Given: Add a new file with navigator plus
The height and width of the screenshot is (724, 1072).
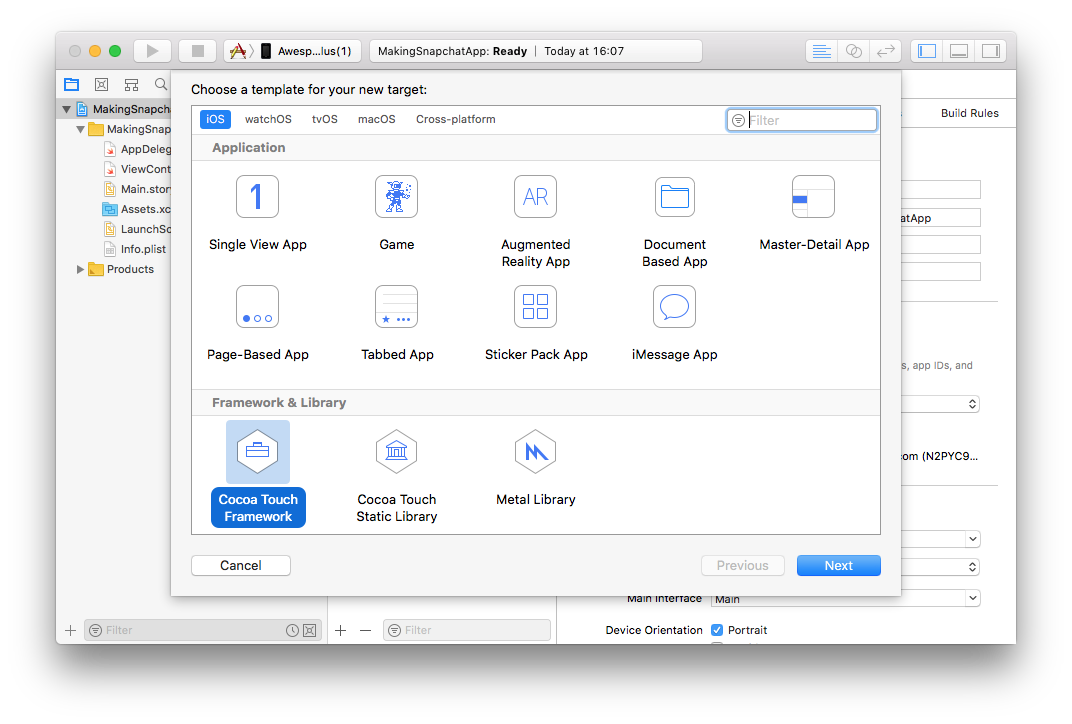Looking at the screenshot, I should click(x=70, y=630).
